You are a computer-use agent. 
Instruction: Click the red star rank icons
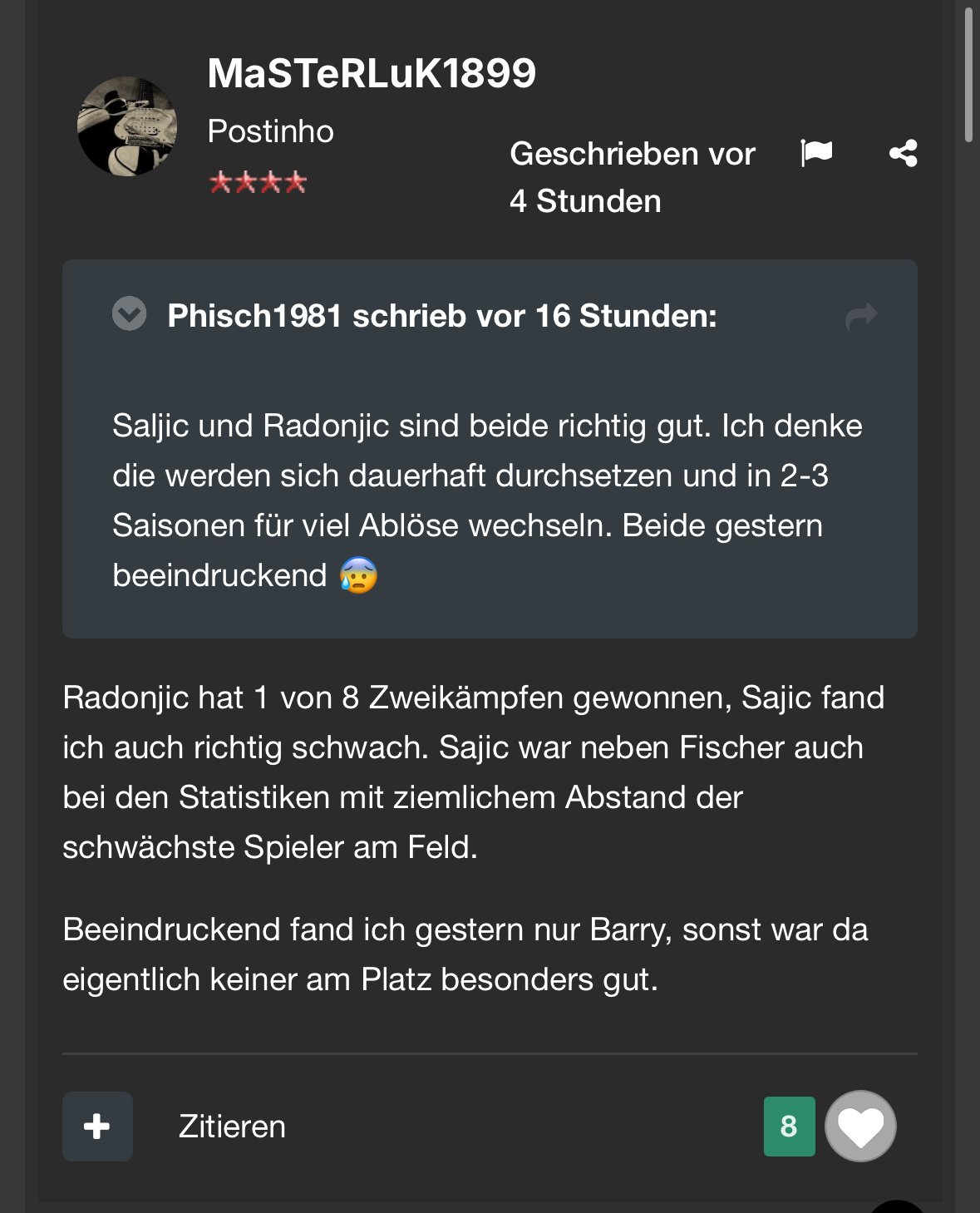click(258, 182)
